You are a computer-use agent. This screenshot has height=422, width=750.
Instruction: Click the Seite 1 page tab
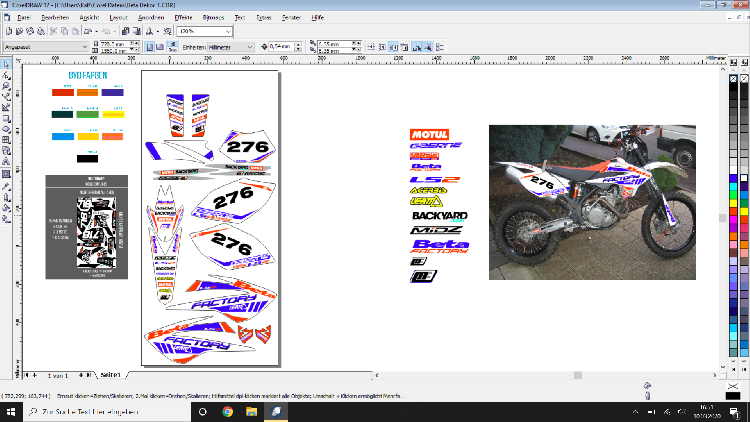click(108, 374)
